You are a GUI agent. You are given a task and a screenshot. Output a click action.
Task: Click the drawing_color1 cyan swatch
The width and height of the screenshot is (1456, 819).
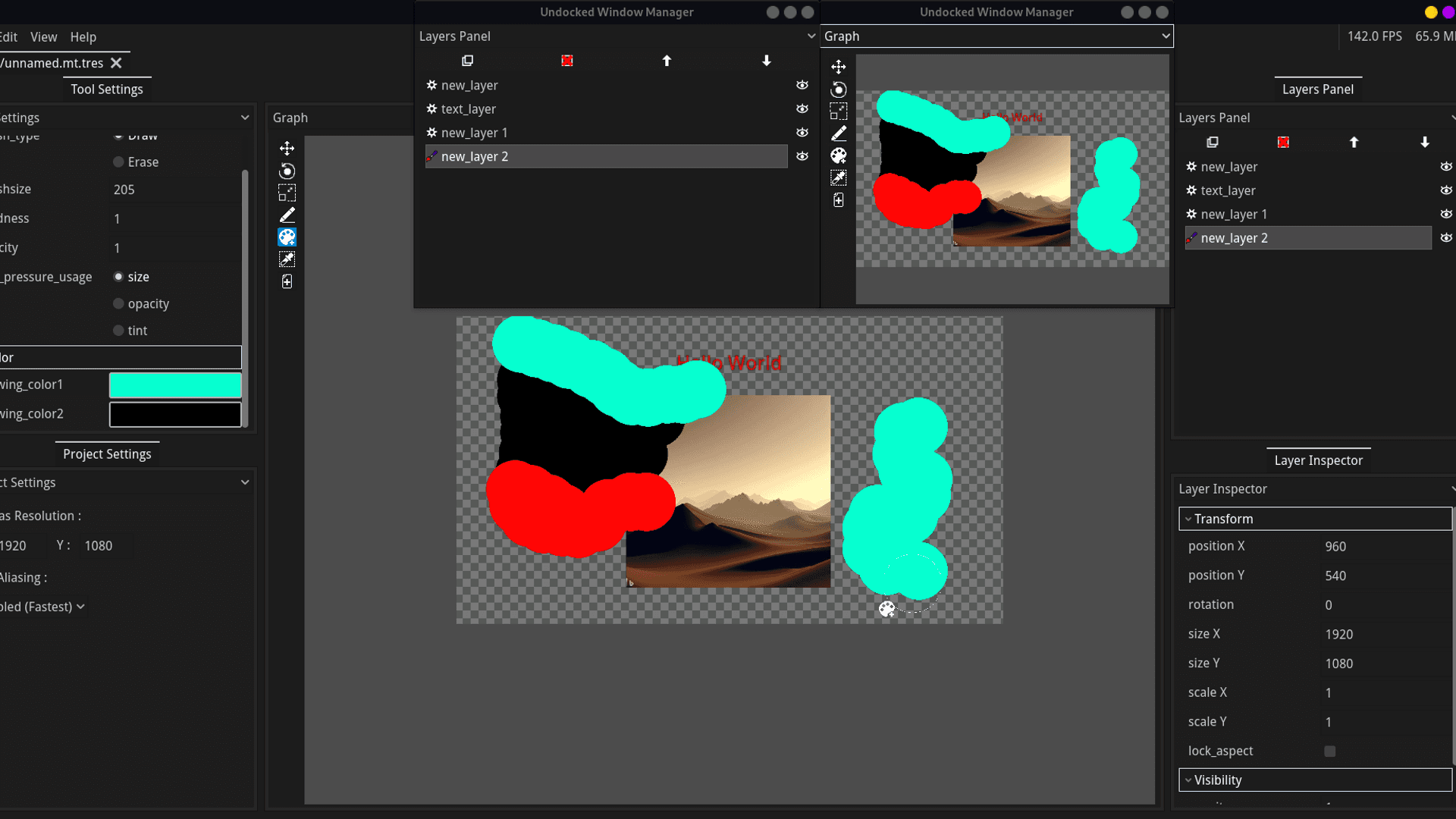pos(175,384)
